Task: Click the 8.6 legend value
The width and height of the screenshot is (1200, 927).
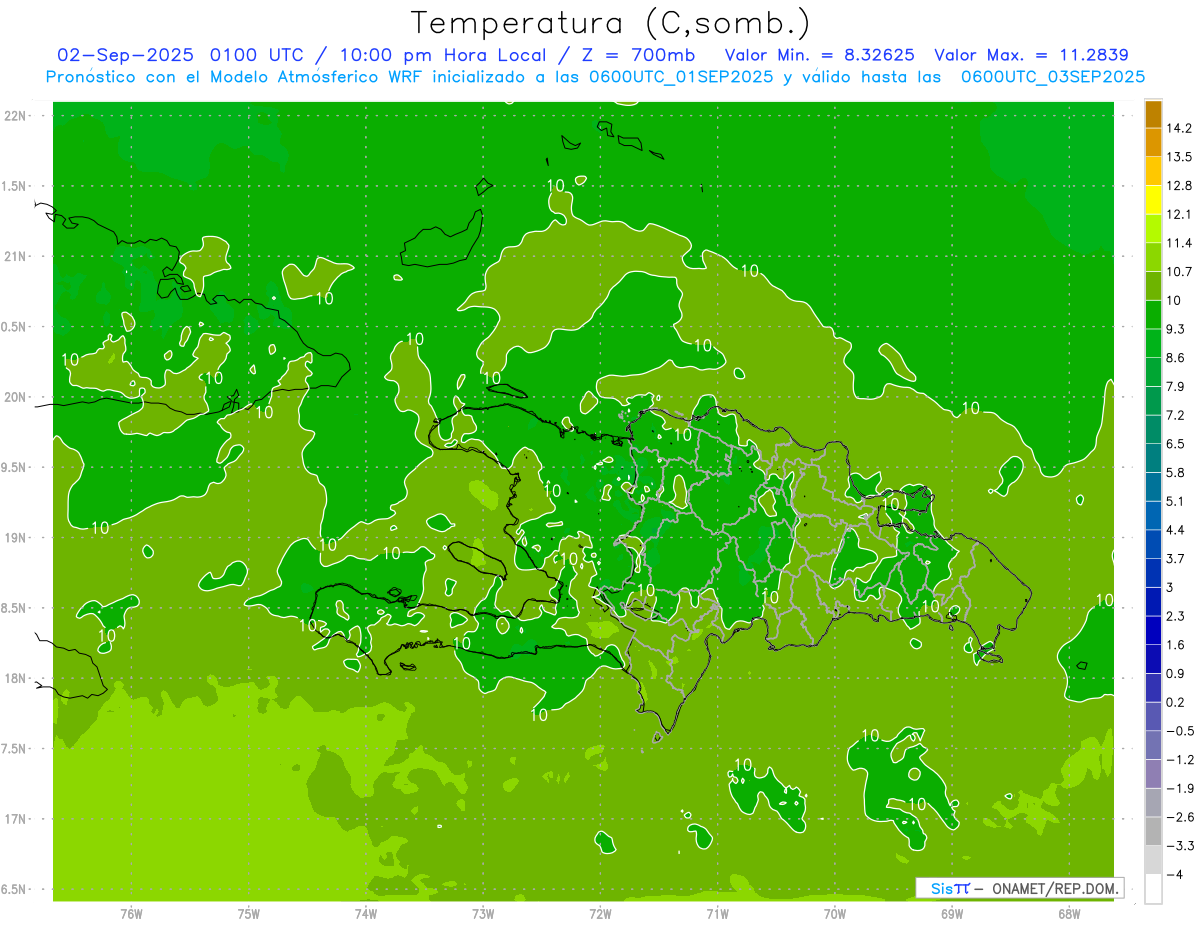Action: click(x=1176, y=358)
